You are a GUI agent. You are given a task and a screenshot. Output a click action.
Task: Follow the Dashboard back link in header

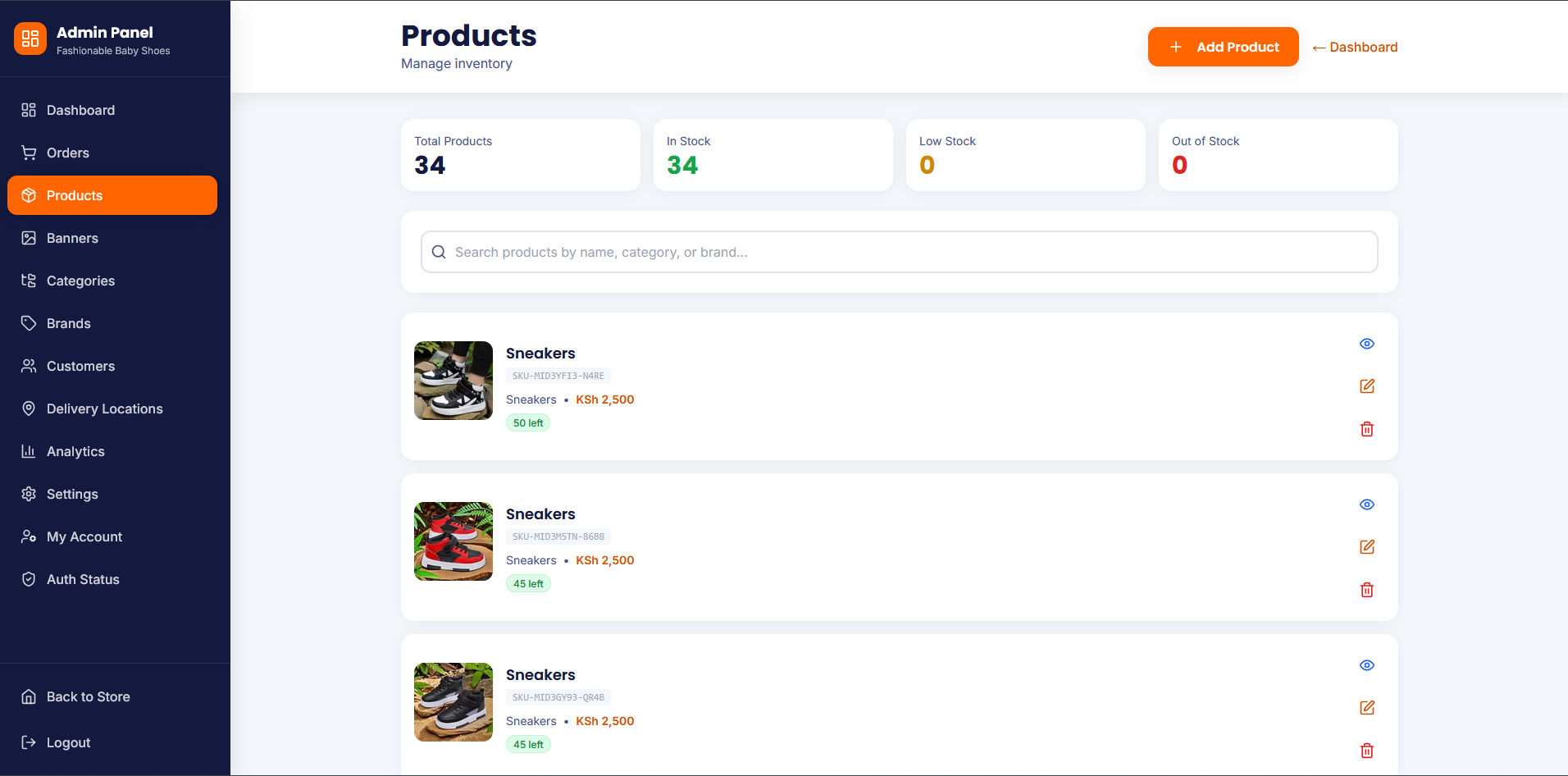coord(1355,47)
